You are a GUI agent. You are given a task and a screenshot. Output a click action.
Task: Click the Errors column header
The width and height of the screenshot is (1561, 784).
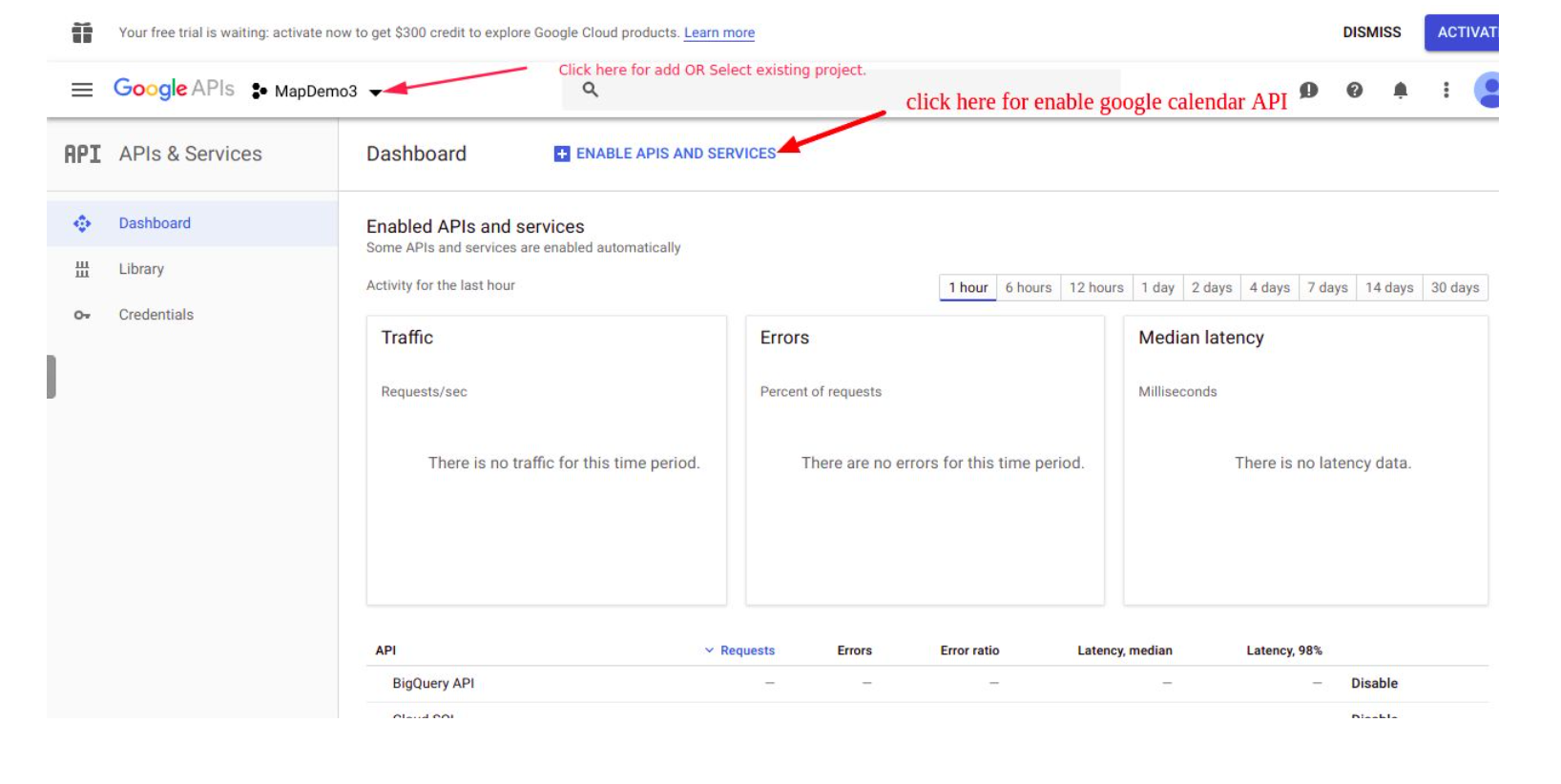point(855,650)
